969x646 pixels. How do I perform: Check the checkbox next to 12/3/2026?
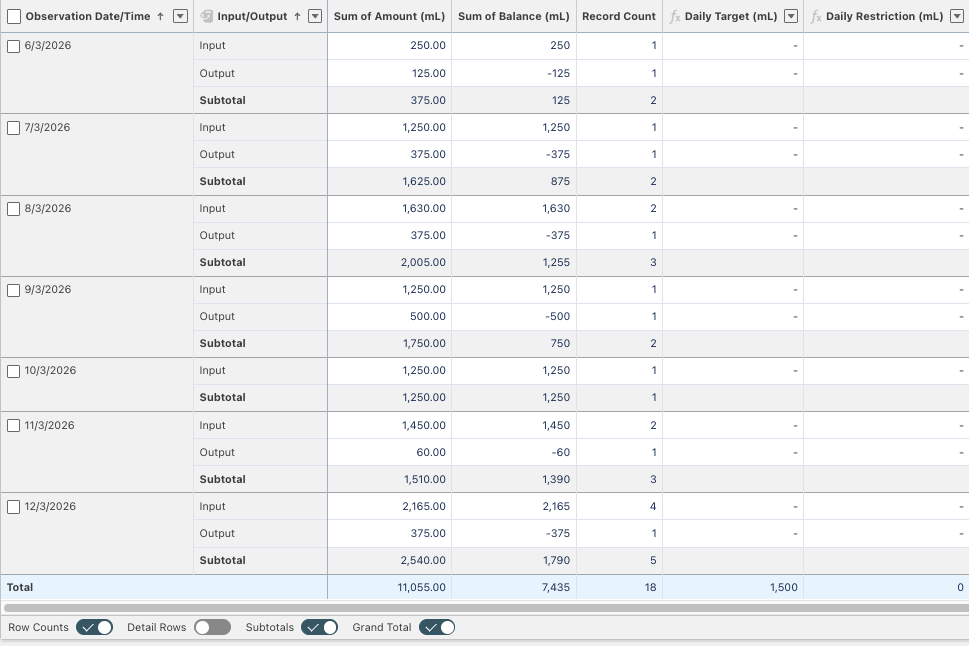[13, 506]
